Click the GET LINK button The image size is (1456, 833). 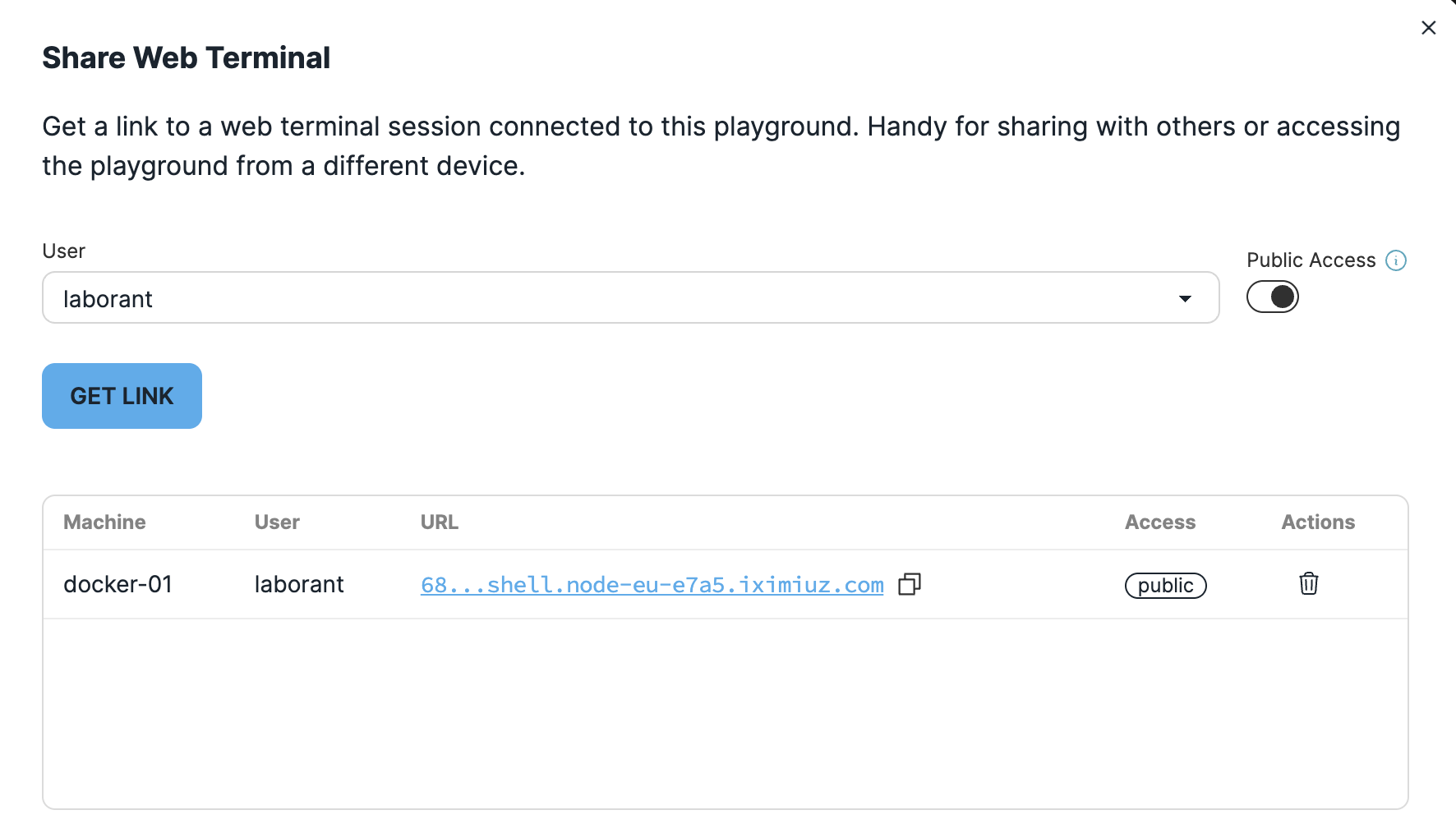[122, 396]
